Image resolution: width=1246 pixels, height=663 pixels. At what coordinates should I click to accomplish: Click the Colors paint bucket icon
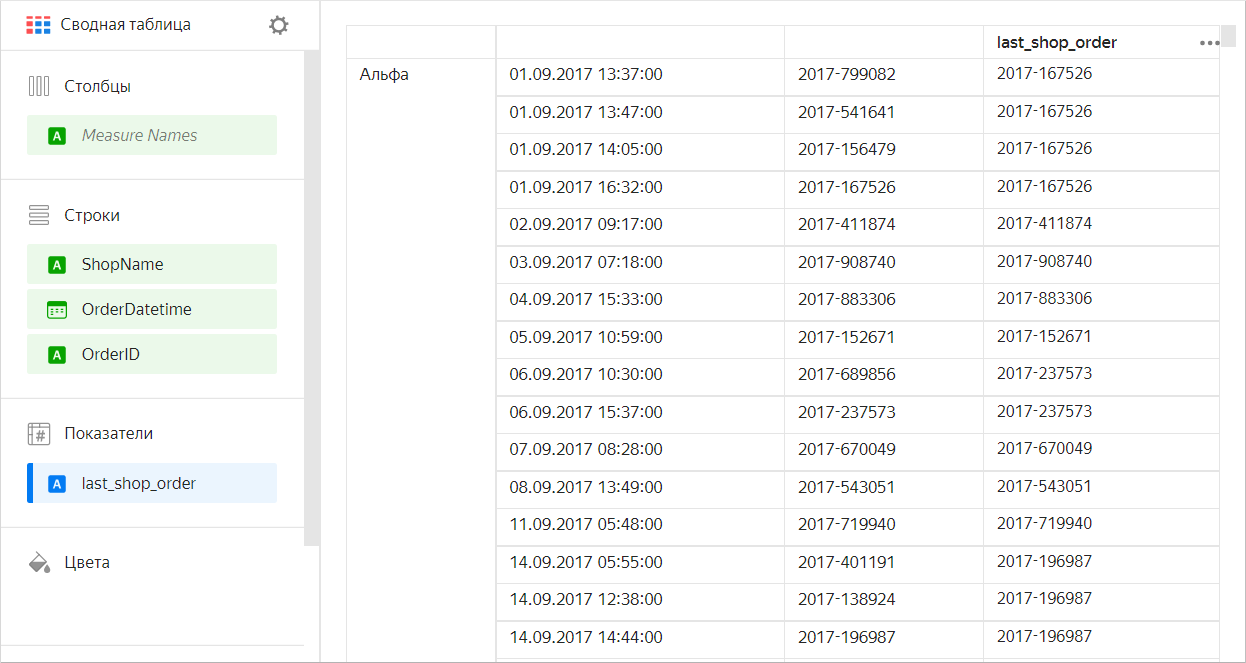(x=39, y=562)
